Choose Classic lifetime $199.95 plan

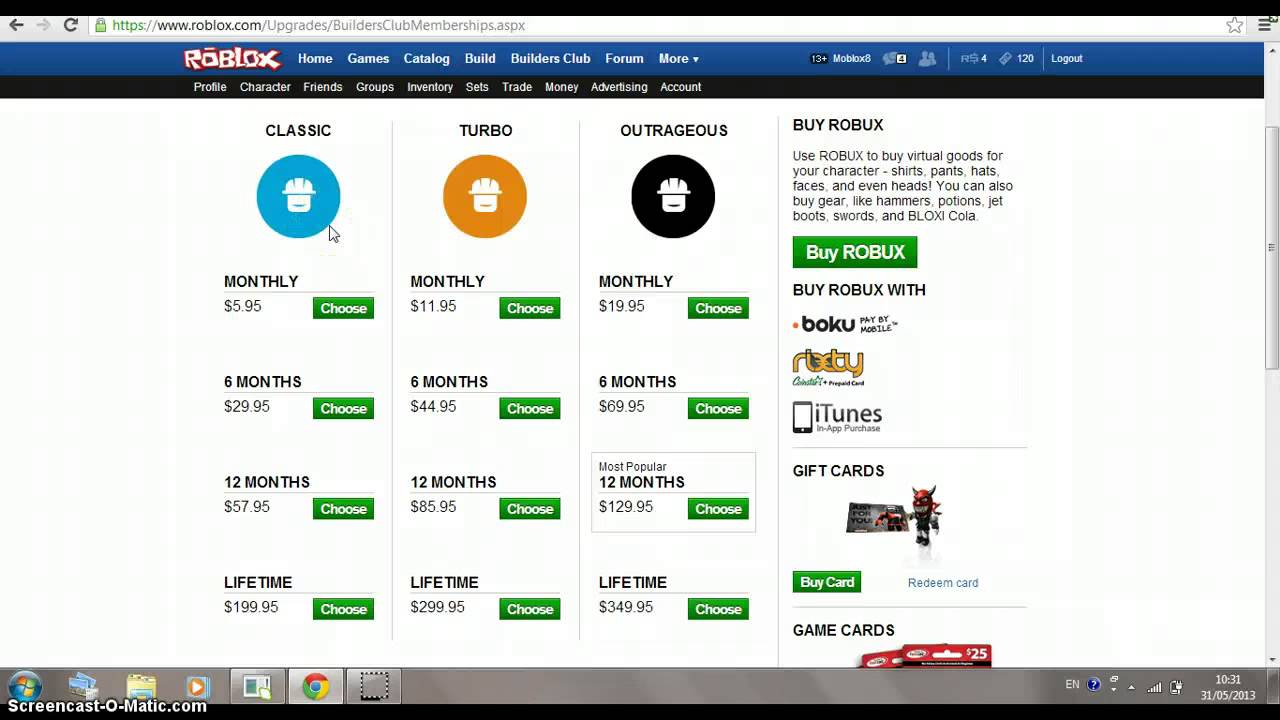343,609
